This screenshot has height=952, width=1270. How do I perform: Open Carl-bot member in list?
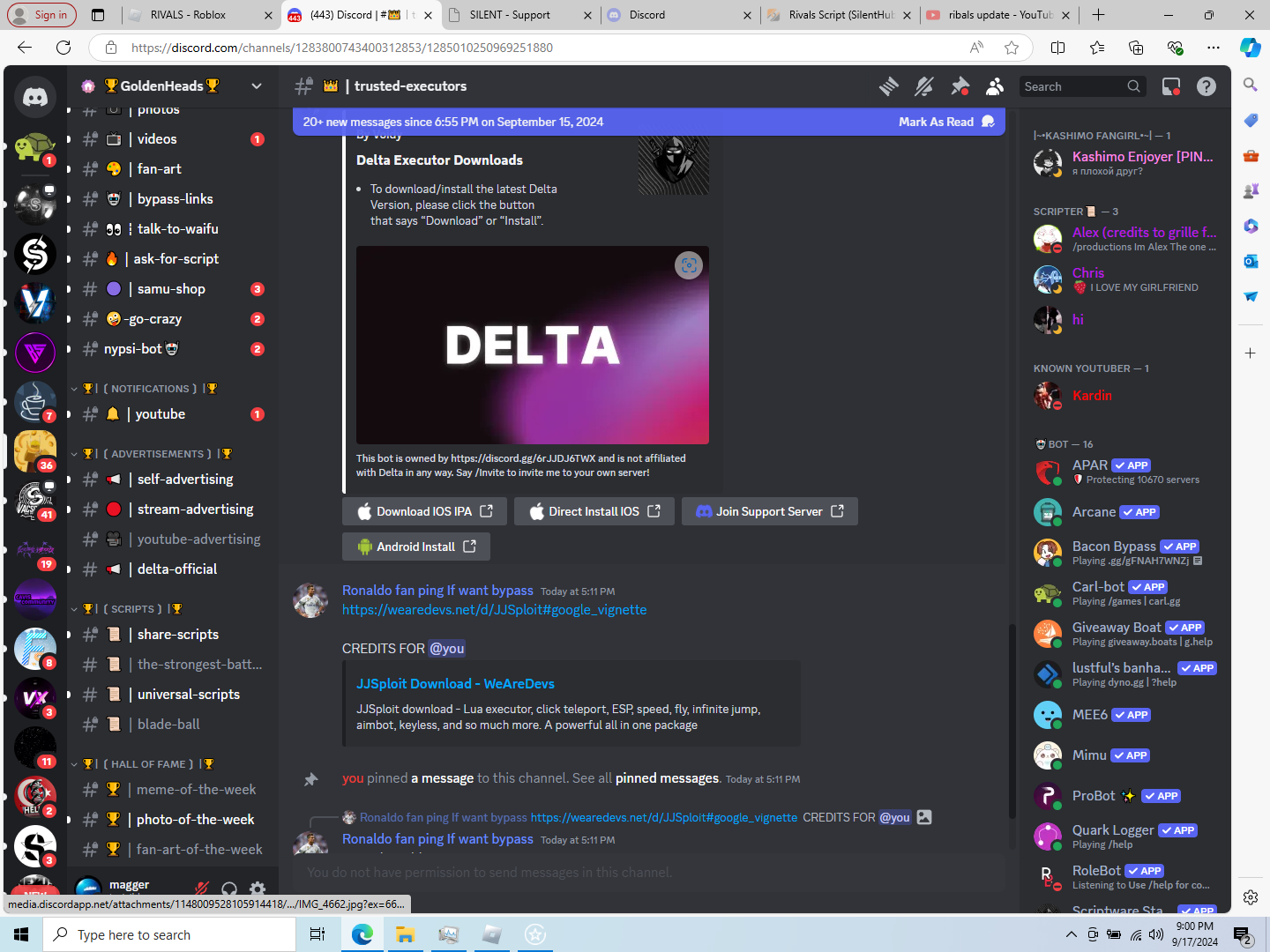coord(1126,594)
